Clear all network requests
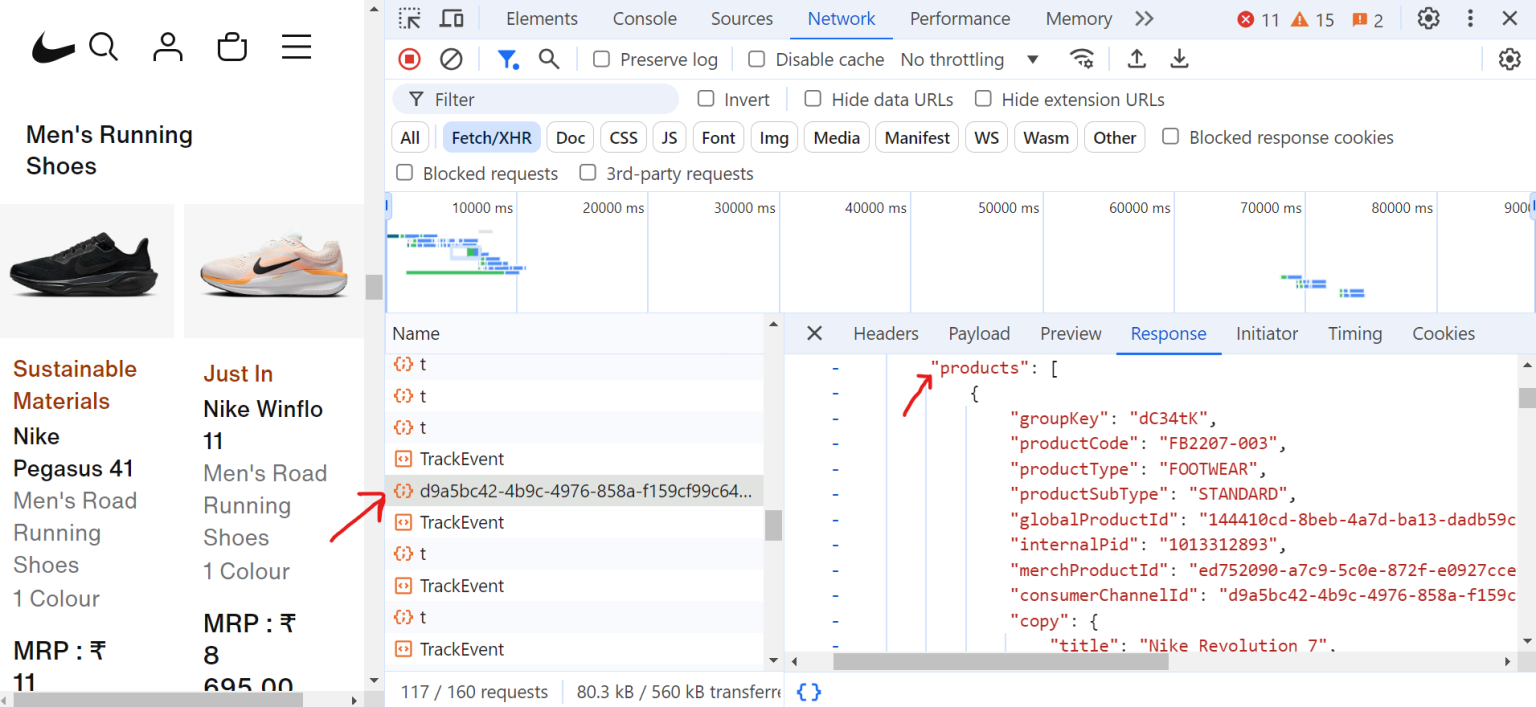This screenshot has height=707, width=1536. [450, 59]
